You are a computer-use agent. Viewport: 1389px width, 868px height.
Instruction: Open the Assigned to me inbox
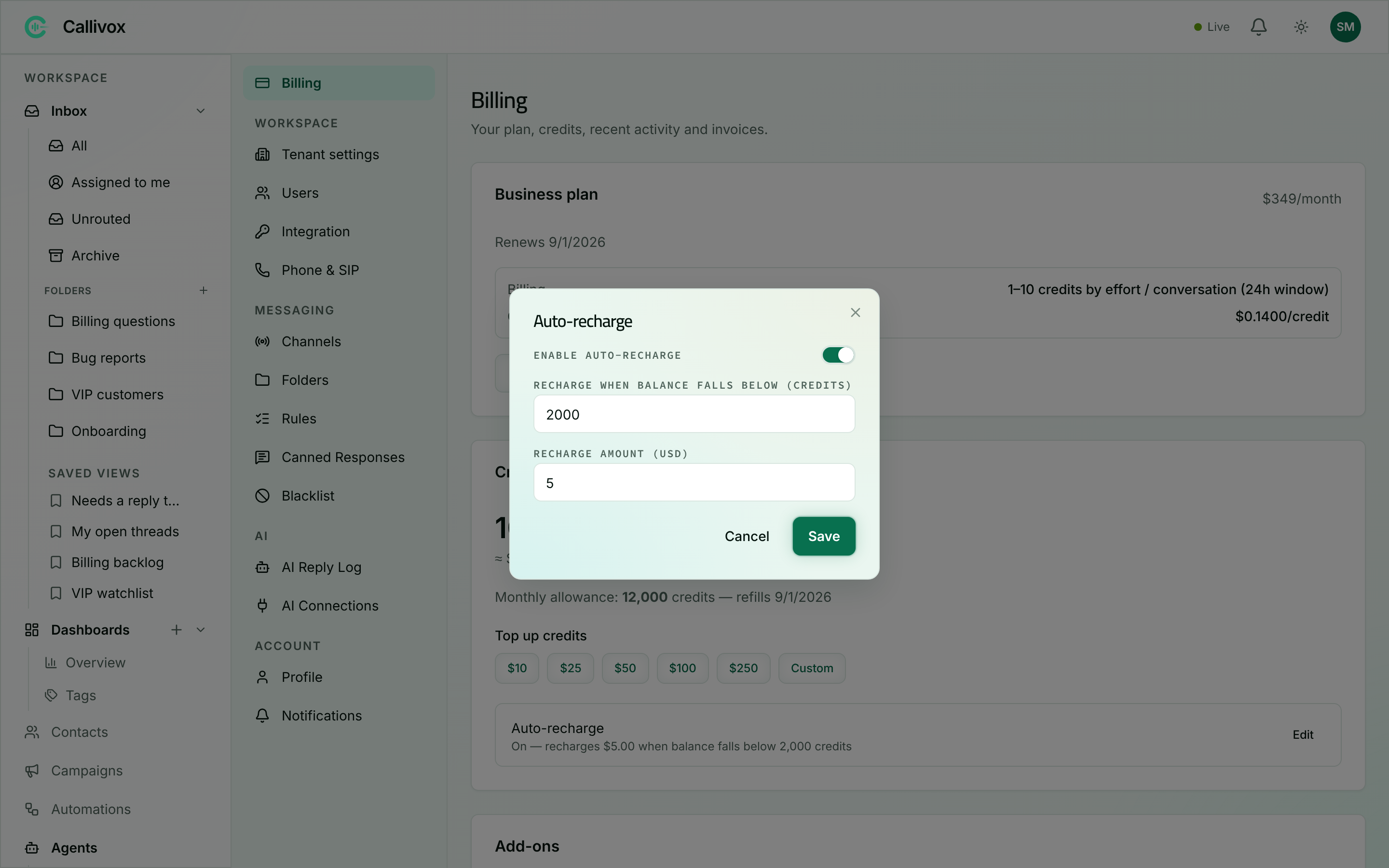126,183
